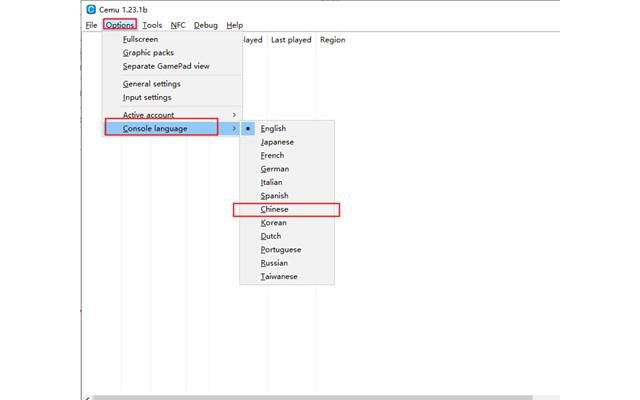The width and height of the screenshot is (640, 400).
Task: Select Taiwanese console language
Action: click(x=287, y=277)
